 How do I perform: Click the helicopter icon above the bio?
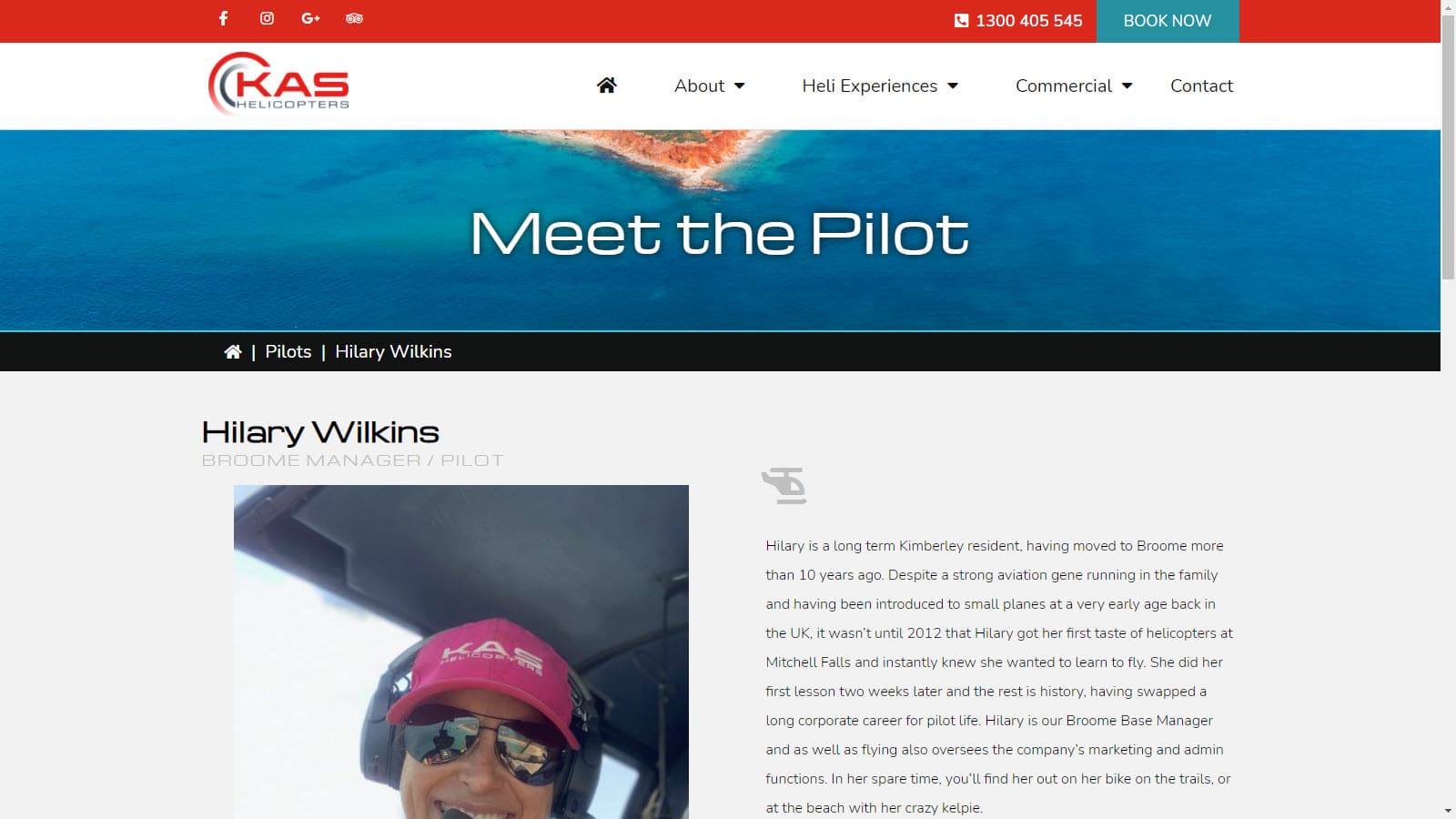click(x=784, y=485)
